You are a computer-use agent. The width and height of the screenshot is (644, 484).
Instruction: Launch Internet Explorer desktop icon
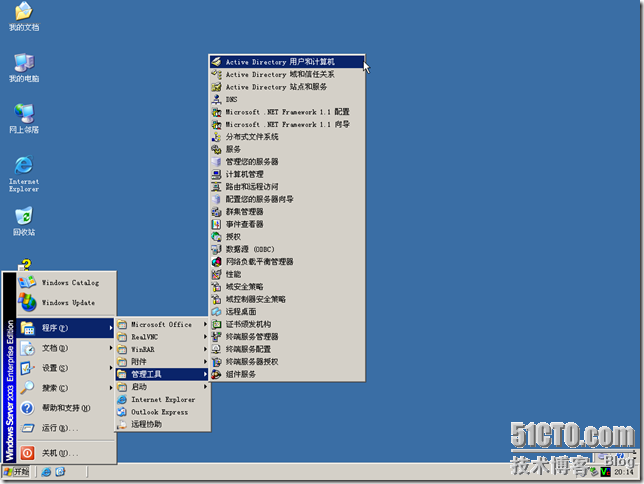[x=24, y=174]
